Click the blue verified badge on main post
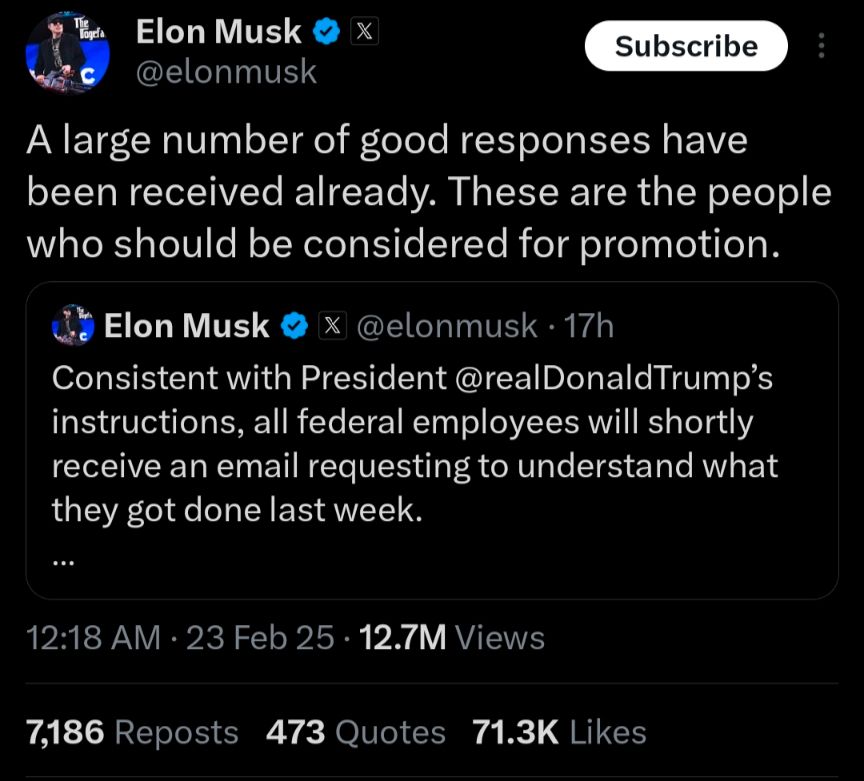This screenshot has height=781, width=864. click(327, 31)
